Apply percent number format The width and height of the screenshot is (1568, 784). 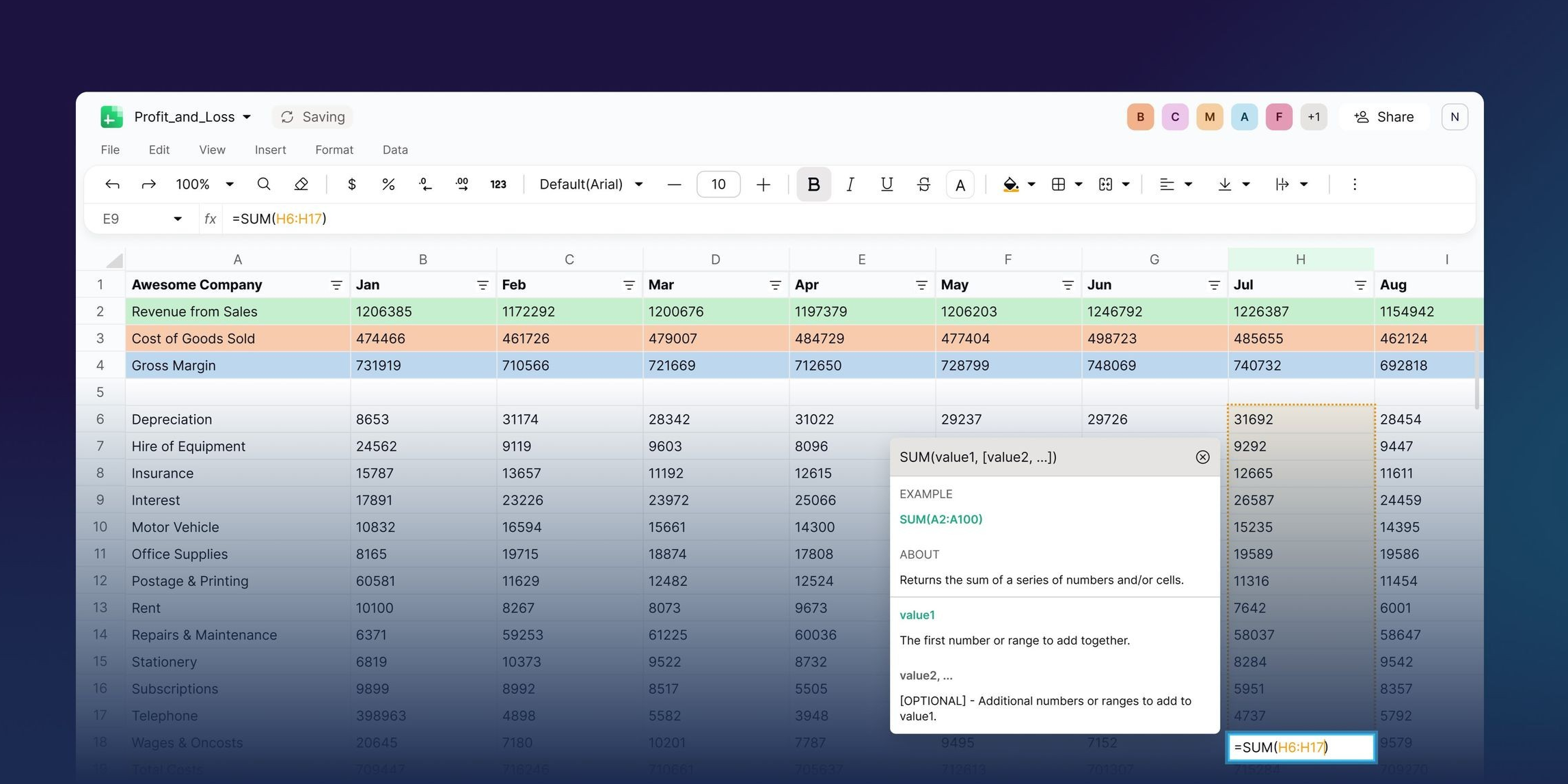(388, 185)
